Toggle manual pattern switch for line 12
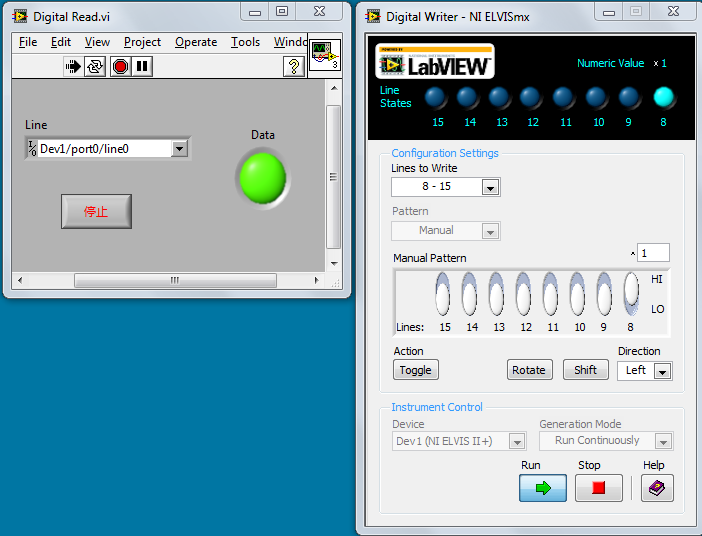The width and height of the screenshot is (702, 536). pos(523,294)
